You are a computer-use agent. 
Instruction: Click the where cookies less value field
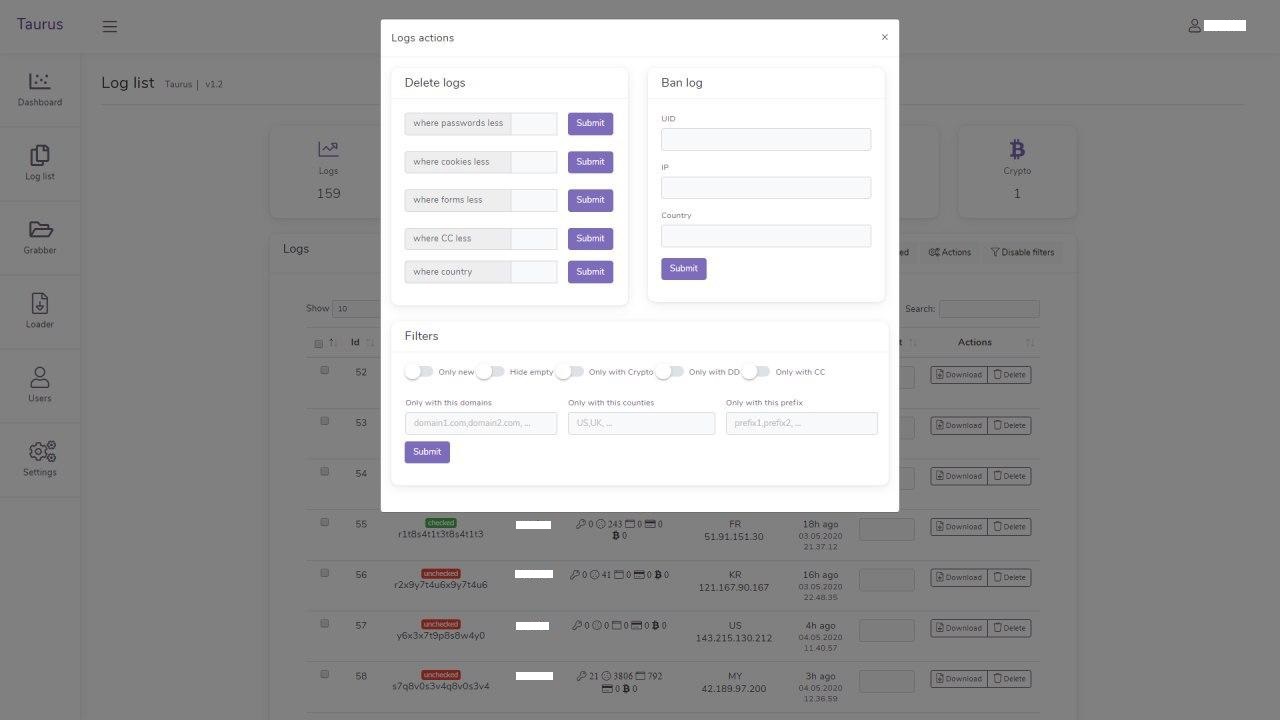click(534, 162)
